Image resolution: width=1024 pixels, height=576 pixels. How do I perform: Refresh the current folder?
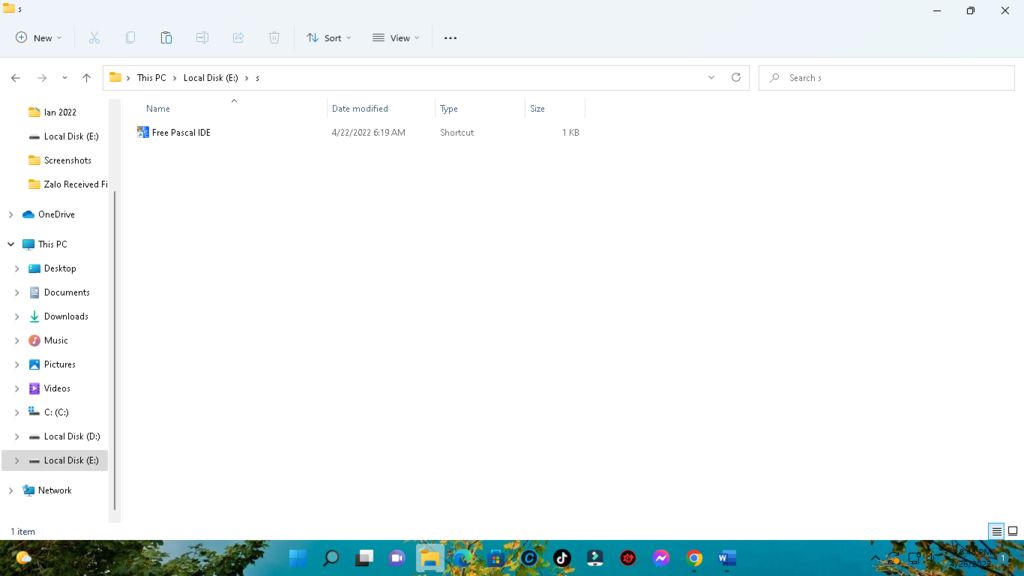tap(736, 78)
